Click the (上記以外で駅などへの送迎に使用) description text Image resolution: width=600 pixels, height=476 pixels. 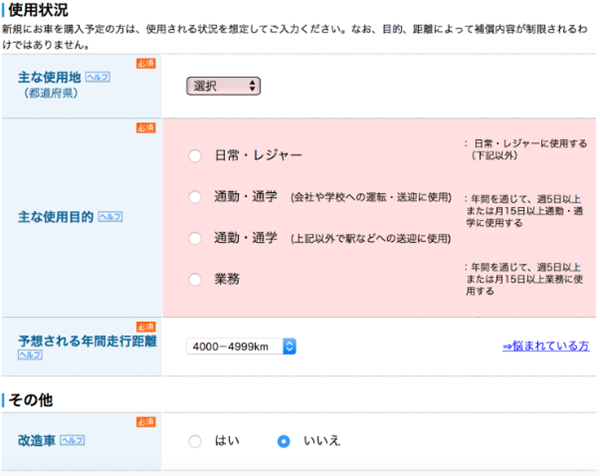370,239
